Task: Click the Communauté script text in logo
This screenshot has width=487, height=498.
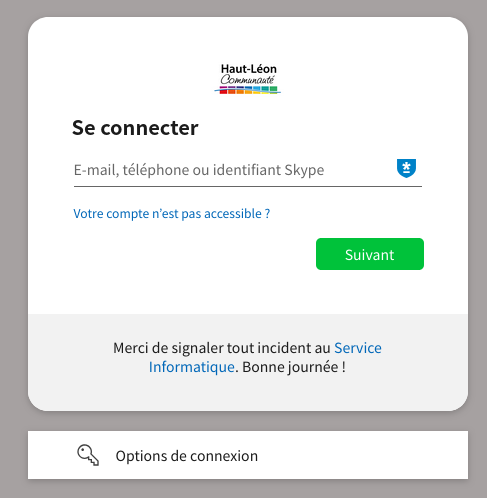Action: [247, 80]
